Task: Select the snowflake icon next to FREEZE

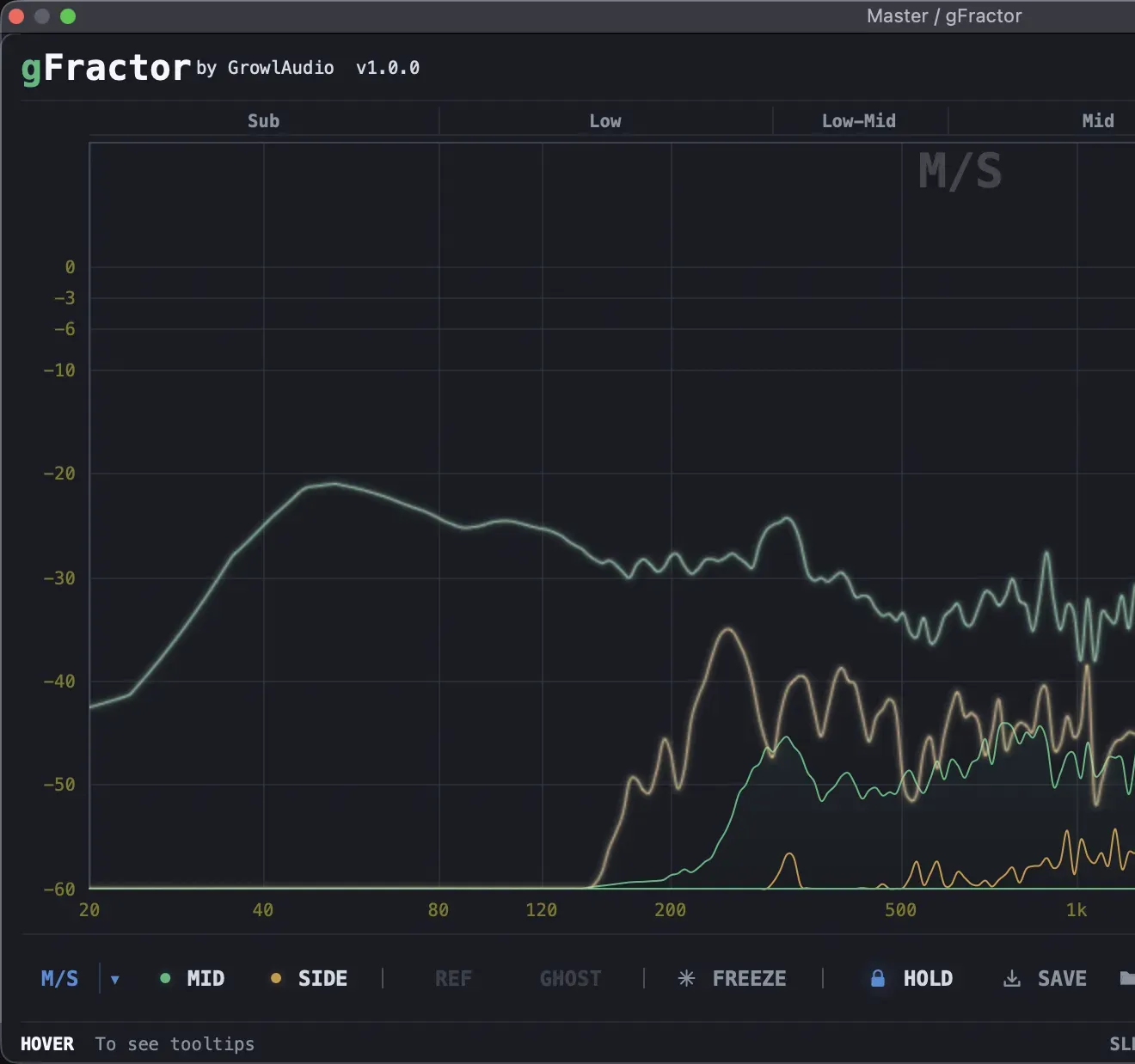Action: (685, 978)
